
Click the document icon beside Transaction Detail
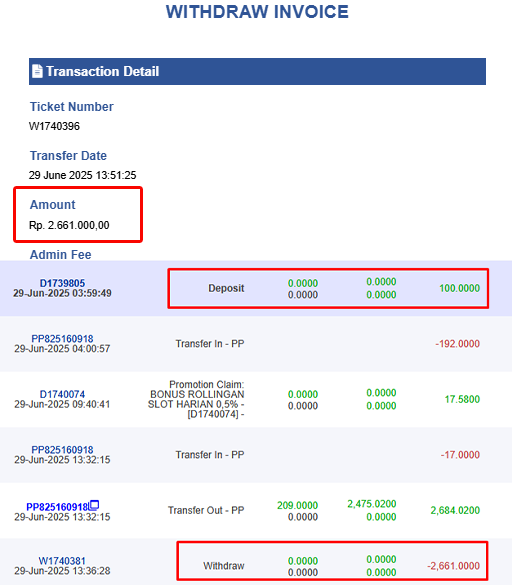click(x=37, y=71)
